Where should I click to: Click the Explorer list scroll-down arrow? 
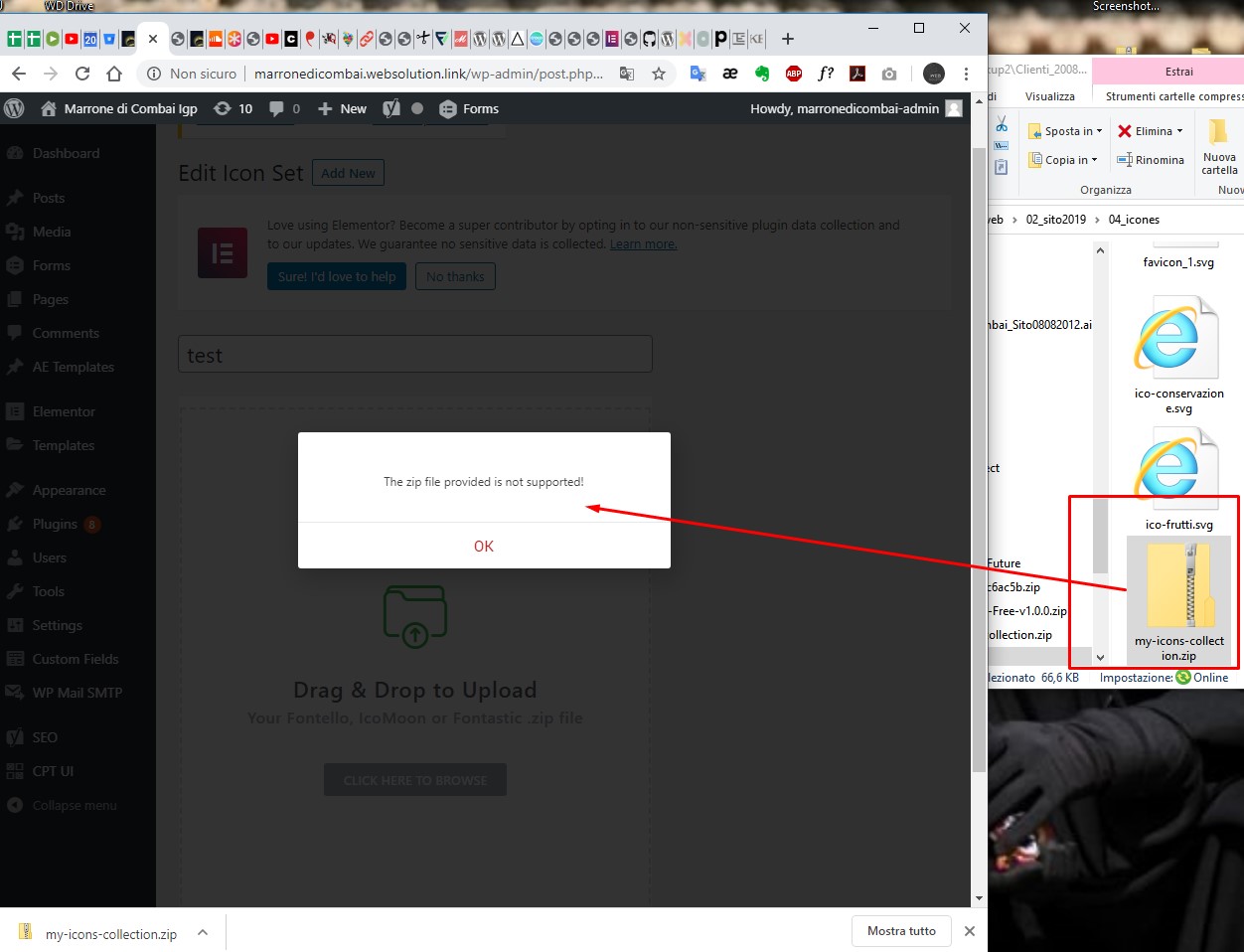coord(1100,657)
